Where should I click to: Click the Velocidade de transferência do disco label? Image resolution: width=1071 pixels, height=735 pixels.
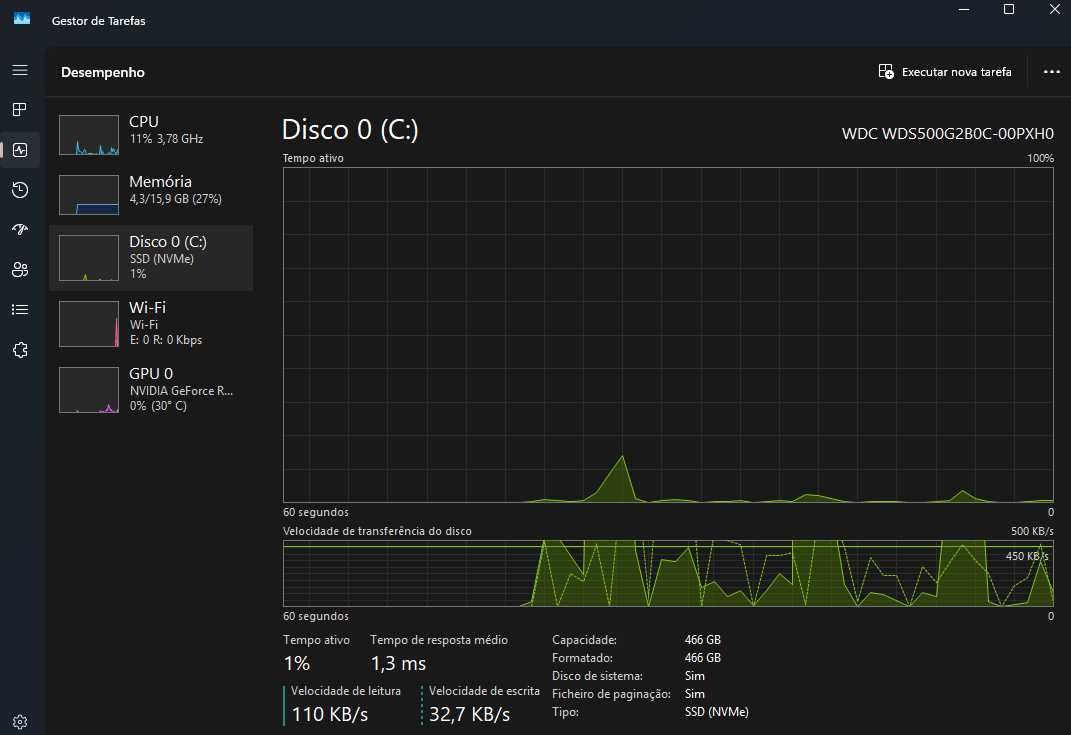[377, 531]
